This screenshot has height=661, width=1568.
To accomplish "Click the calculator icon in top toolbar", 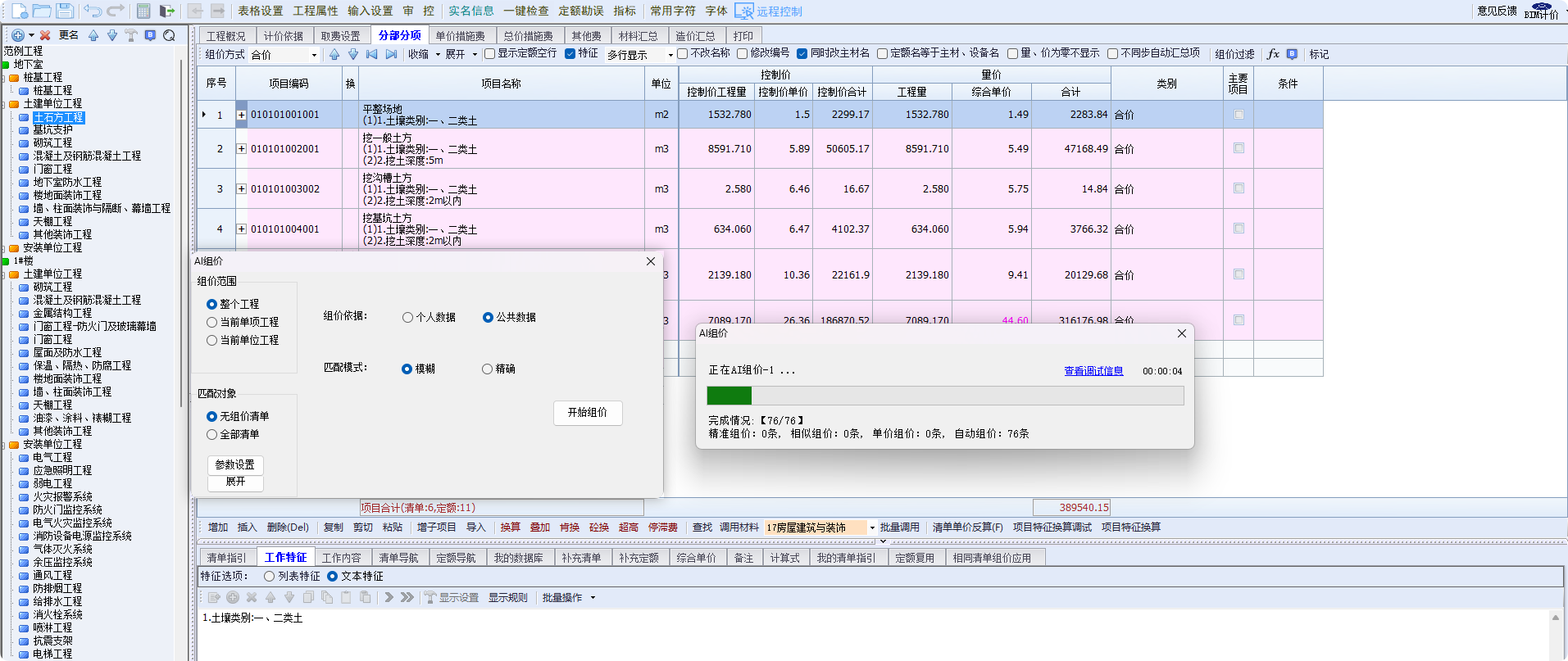I will (143, 11).
